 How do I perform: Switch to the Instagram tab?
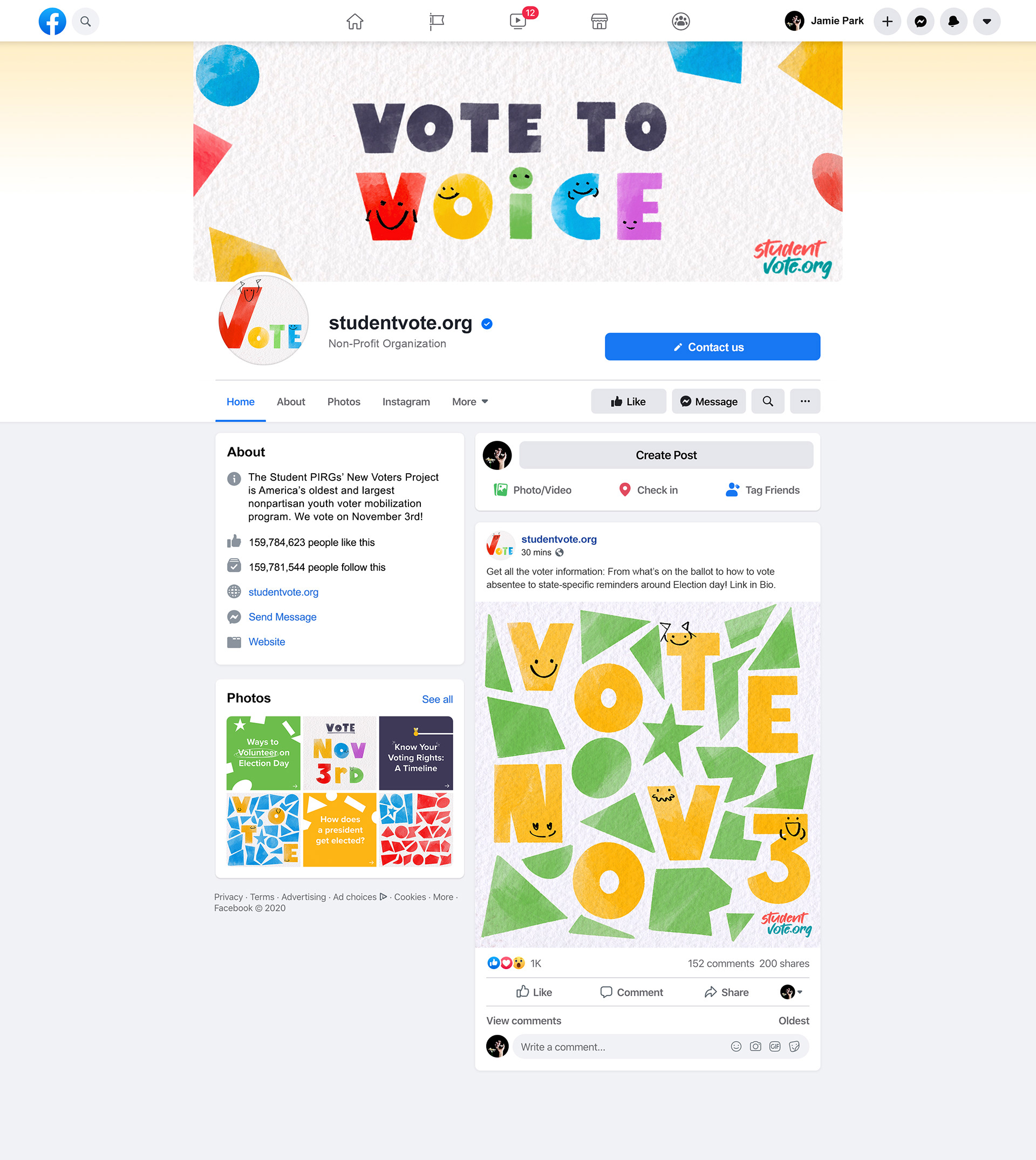coord(406,401)
